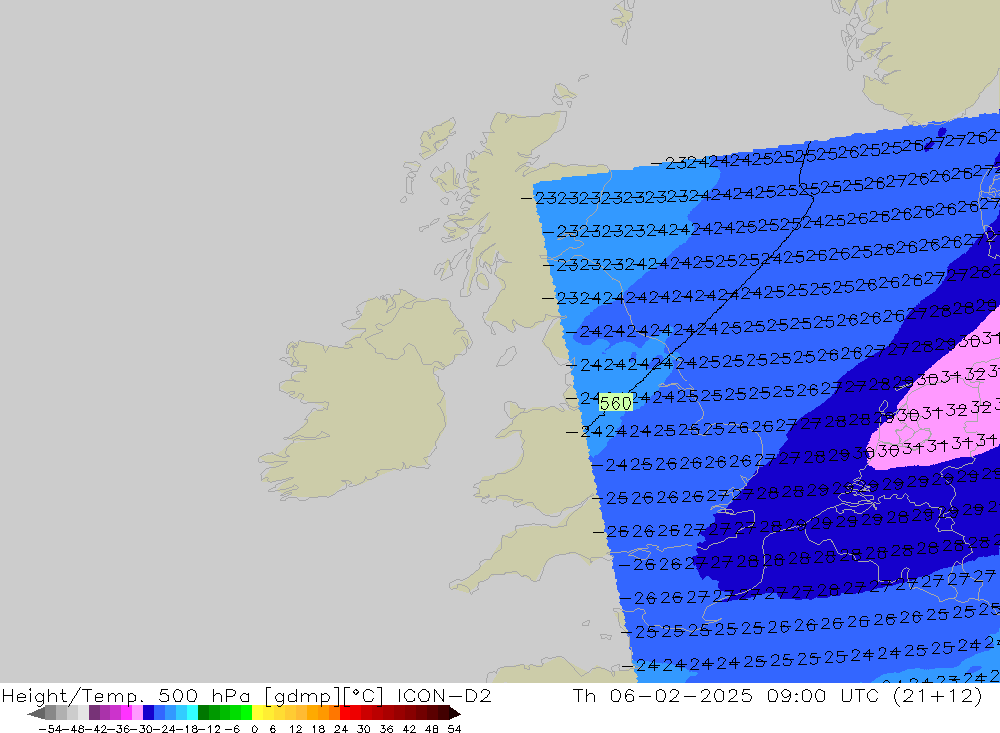Screen dimensions: 1000x733
Task: Click the 0 legend scale value
Action: [x=254, y=729]
